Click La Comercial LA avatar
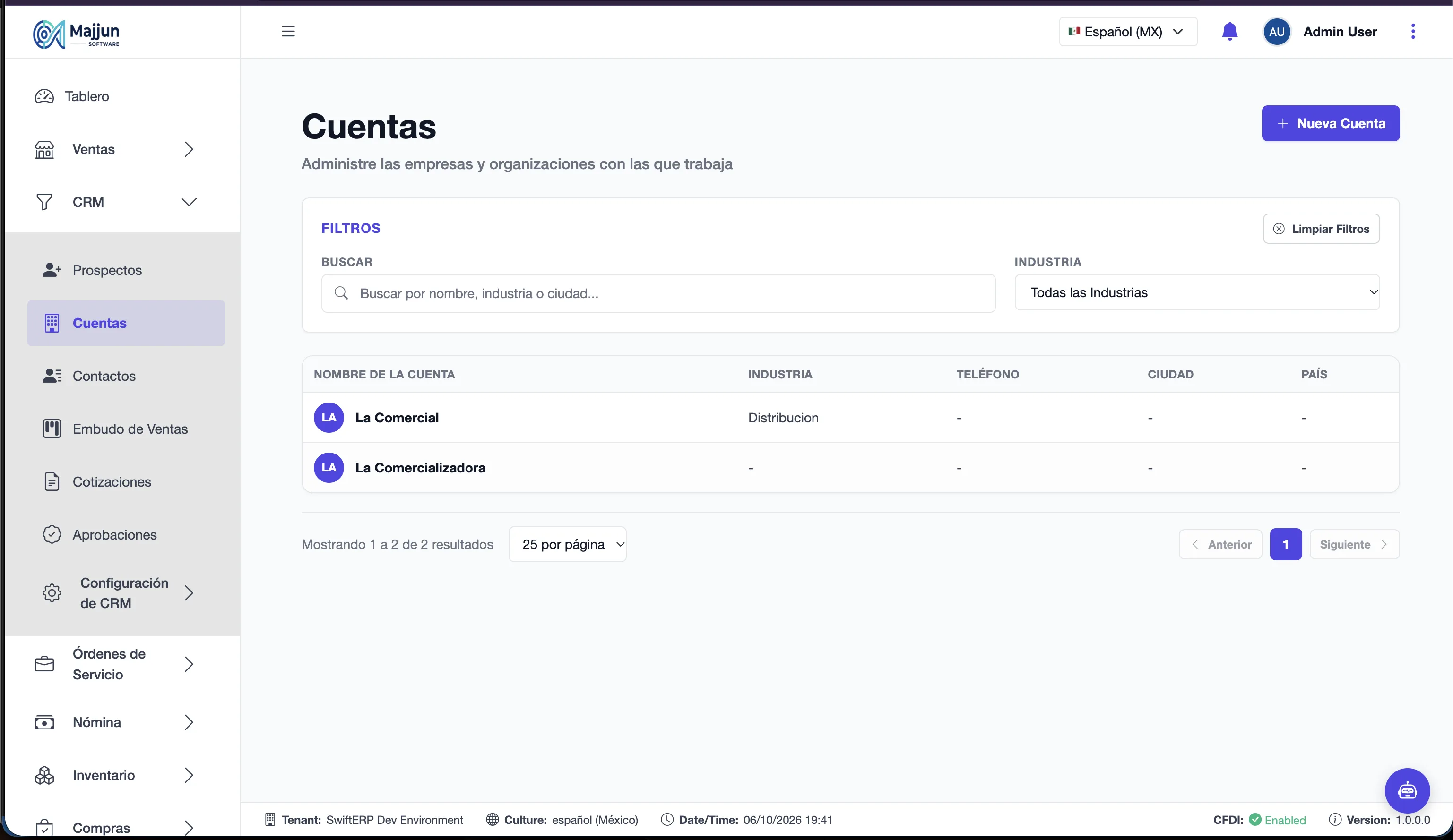 click(x=329, y=418)
